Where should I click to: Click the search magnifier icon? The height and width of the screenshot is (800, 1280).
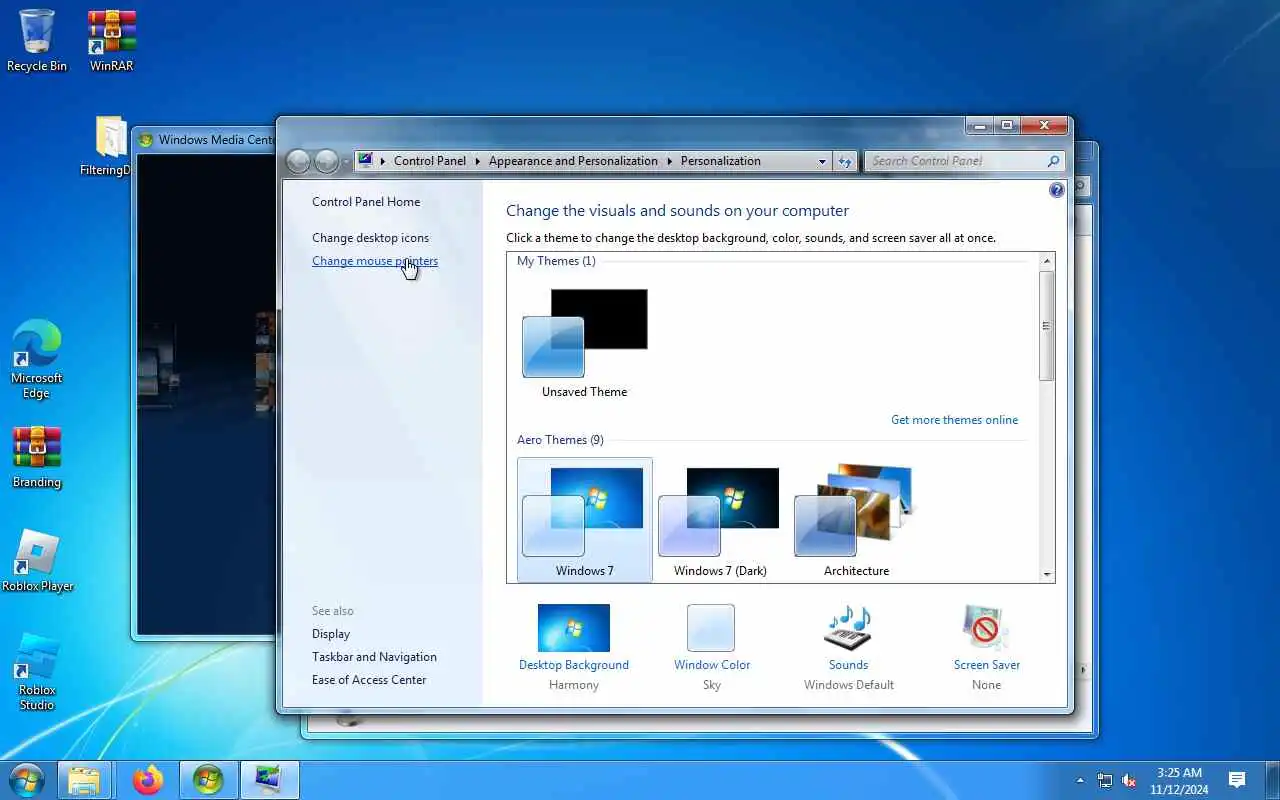click(1053, 161)
